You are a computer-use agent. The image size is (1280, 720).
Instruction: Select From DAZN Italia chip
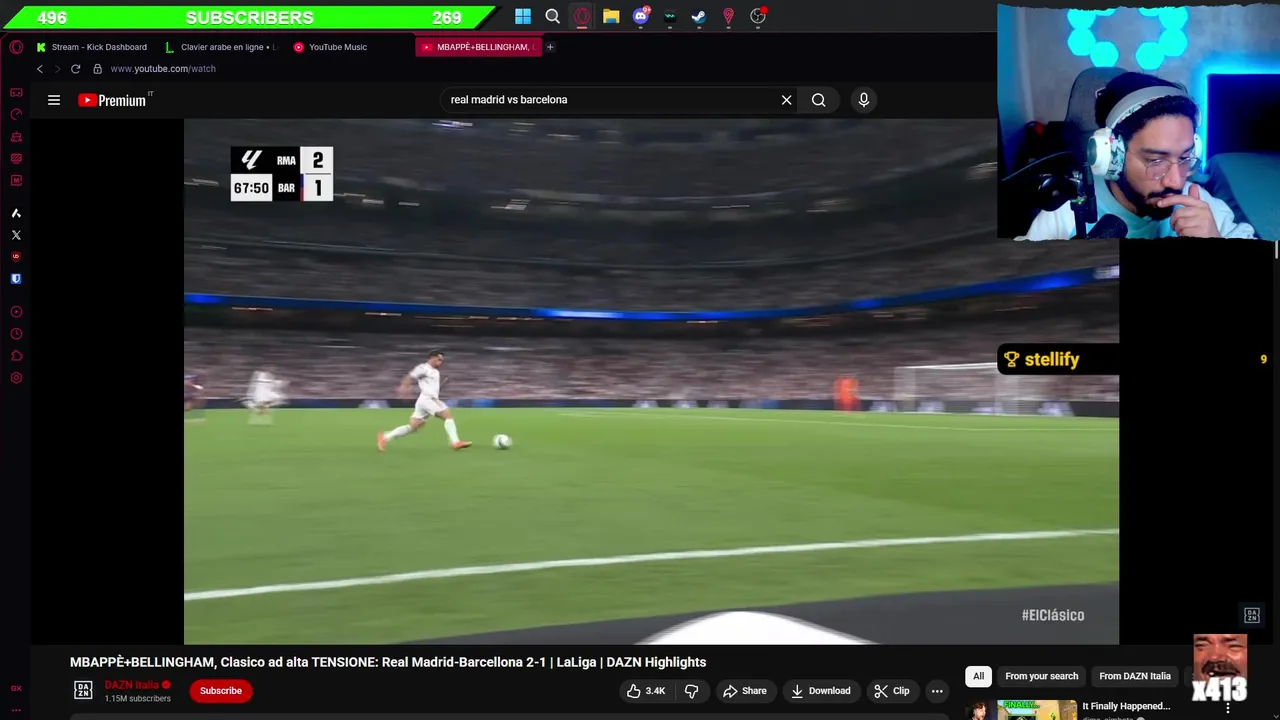1135,676
